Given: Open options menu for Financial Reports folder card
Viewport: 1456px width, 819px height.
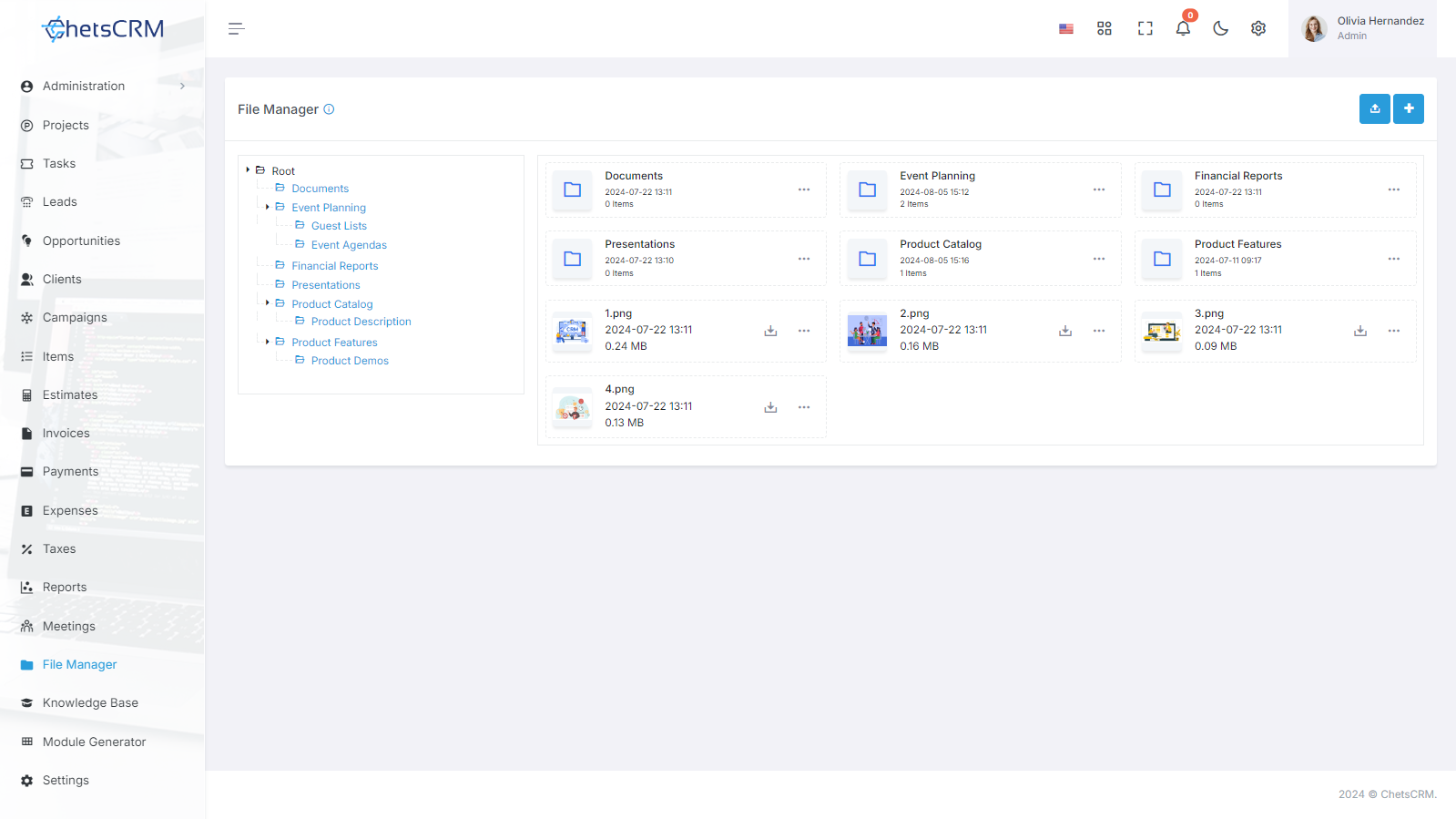Looking at the screenshot, I should click(x=1394, y=189).
